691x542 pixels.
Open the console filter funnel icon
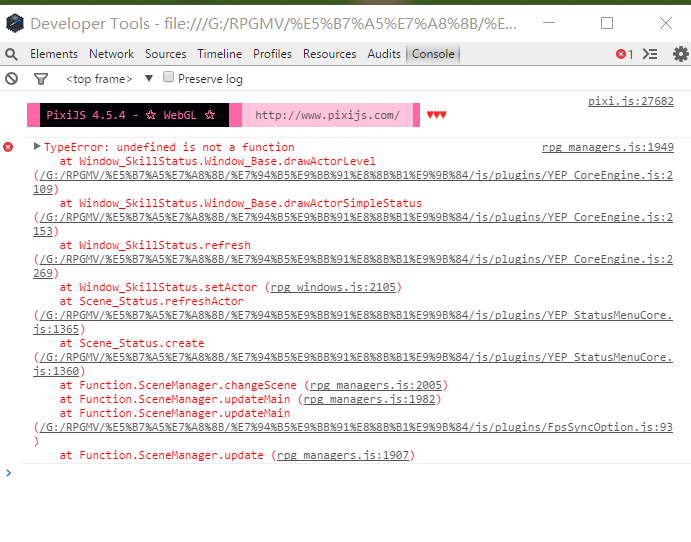[41, 79]
